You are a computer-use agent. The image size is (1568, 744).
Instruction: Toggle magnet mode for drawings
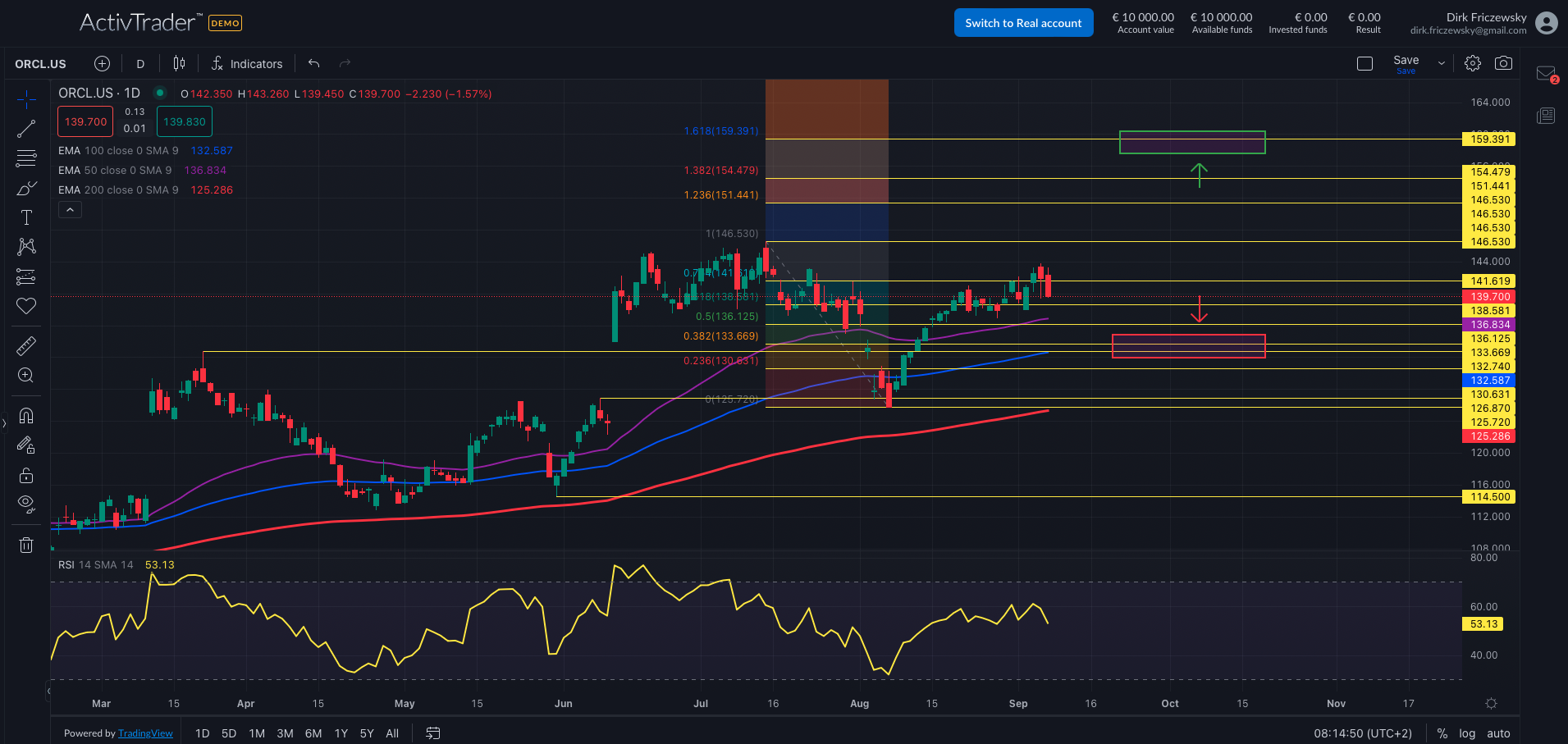(x=26, y=416)
